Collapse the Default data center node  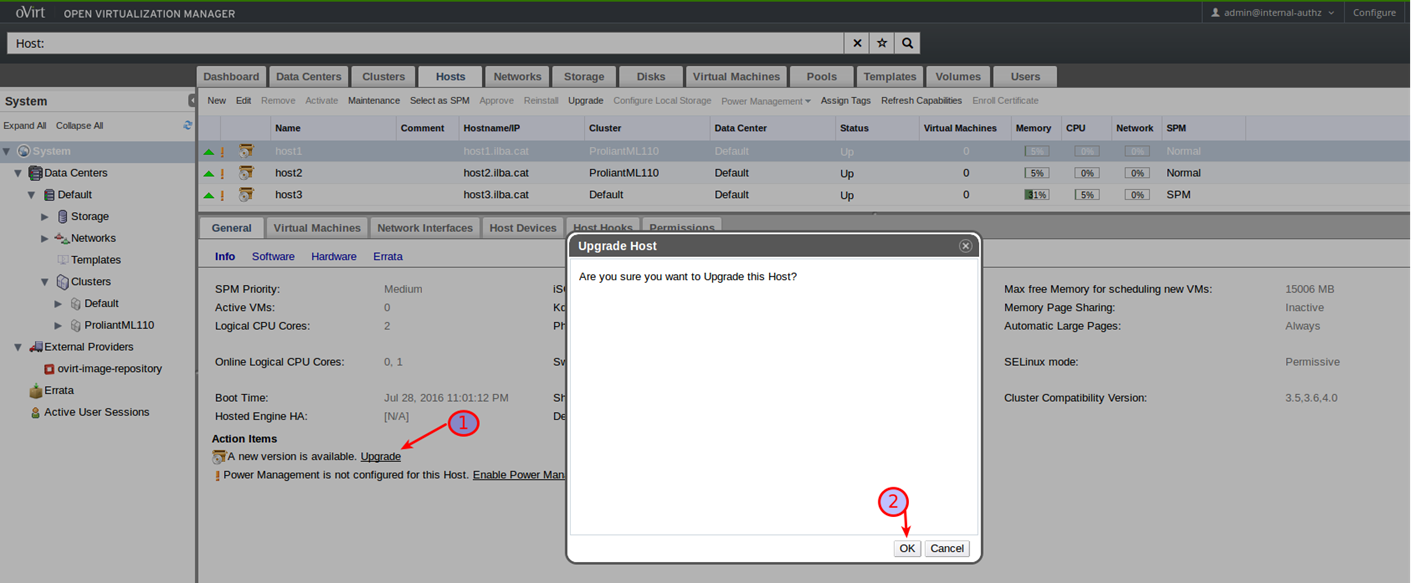31,195
